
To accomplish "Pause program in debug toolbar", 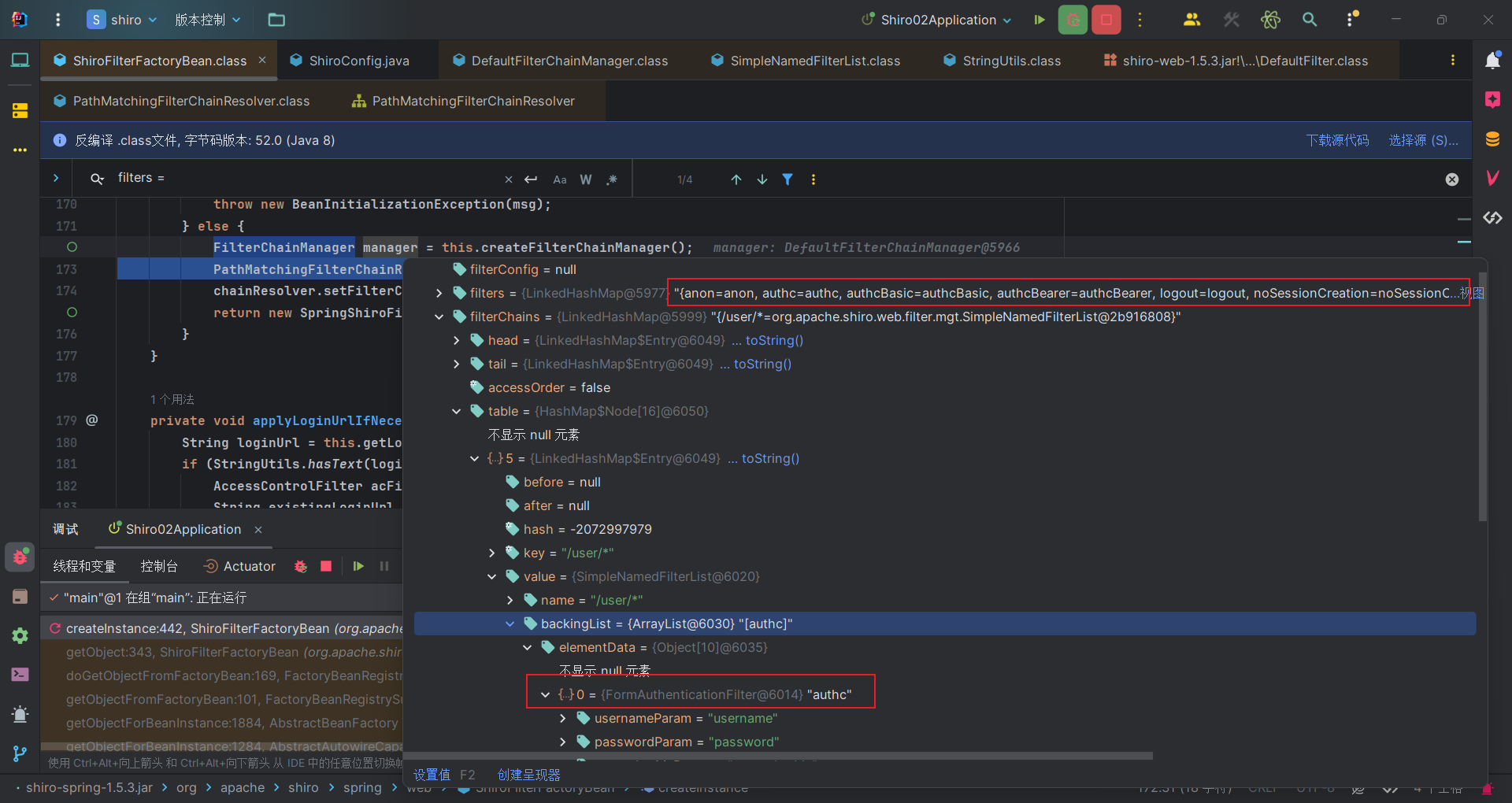I will 384,566.
